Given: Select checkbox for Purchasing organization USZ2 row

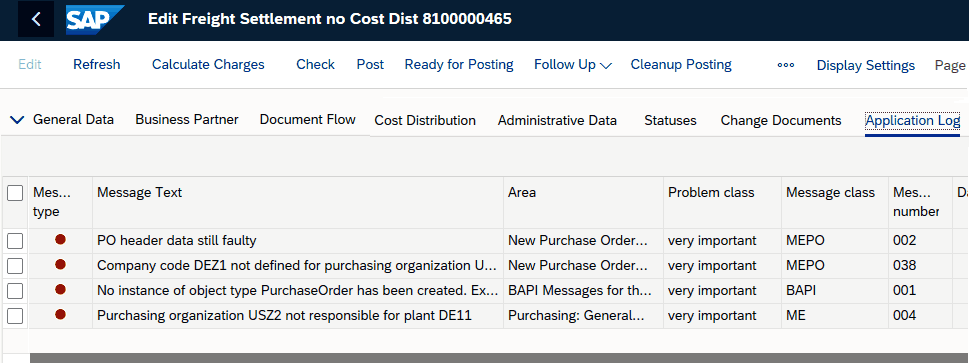Looking at the screenshot, I should pyautogui.click(x=15, y=316).
